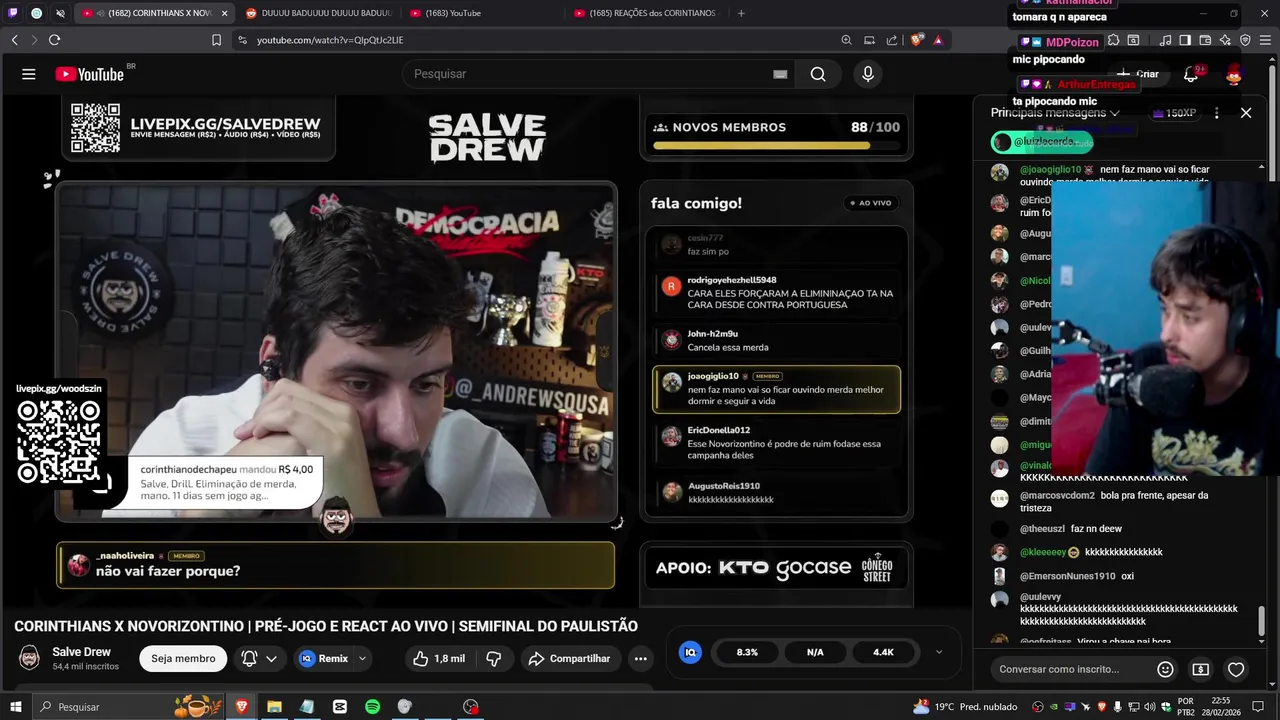Open File Explorer from the taskbar

click(274, 707)
